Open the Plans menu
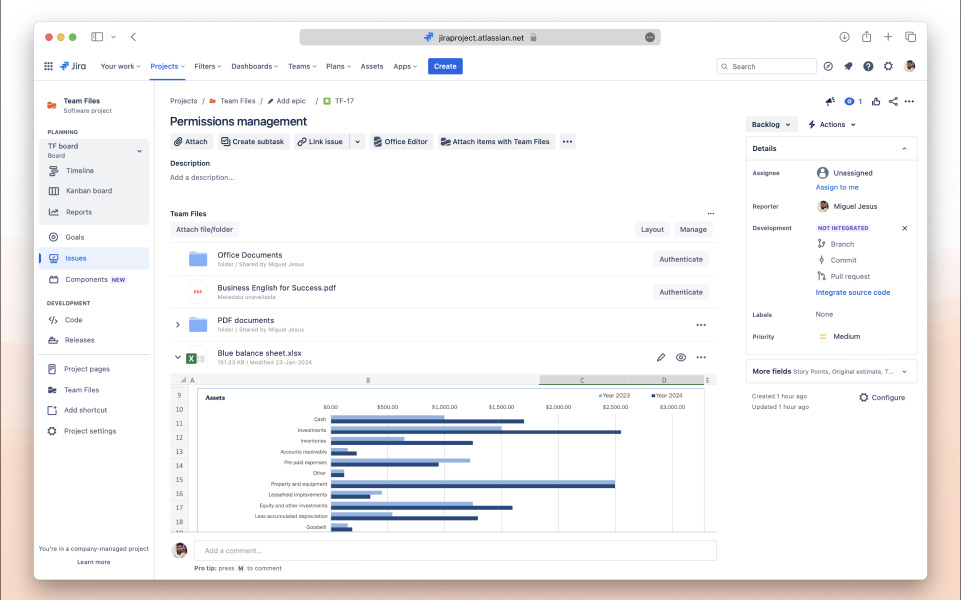 (x=338, y=66)
